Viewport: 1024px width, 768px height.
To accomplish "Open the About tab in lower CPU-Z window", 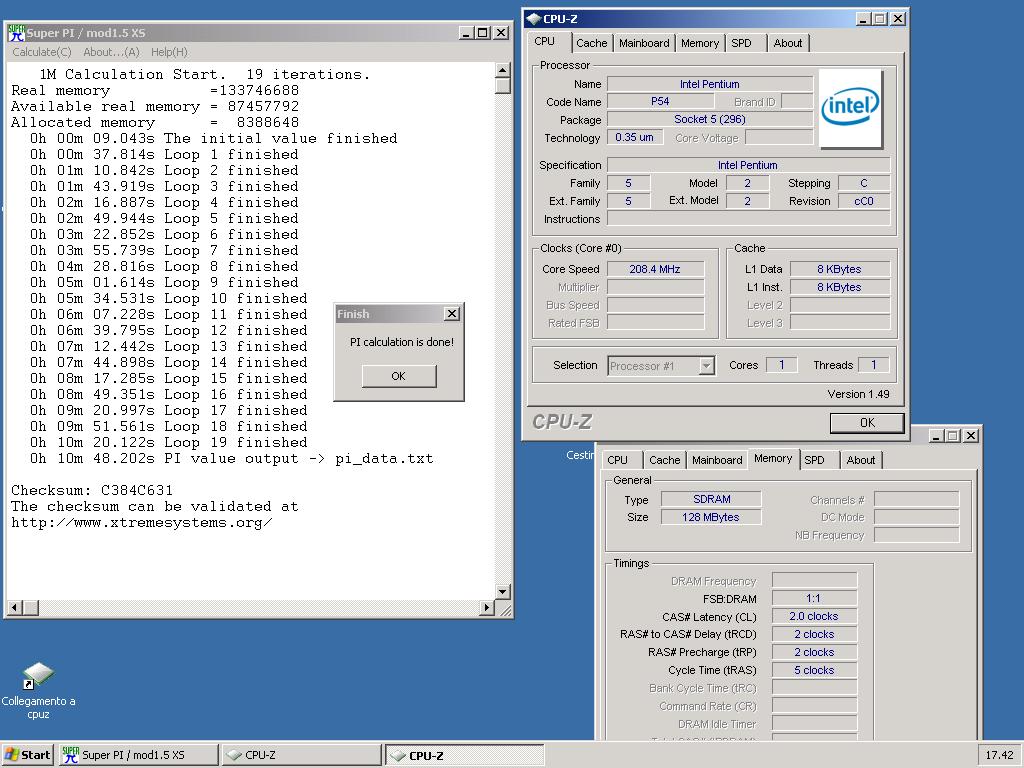I will tap(861, 460).
